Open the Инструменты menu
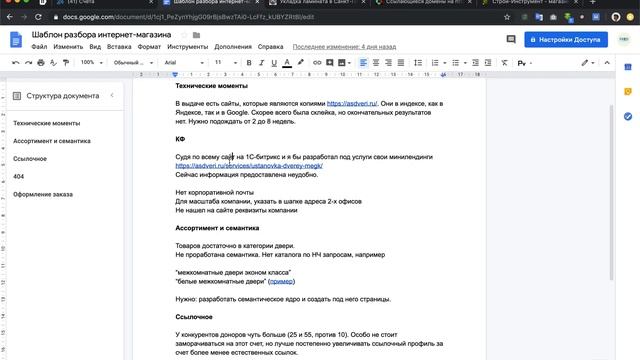 pos(187,47)
